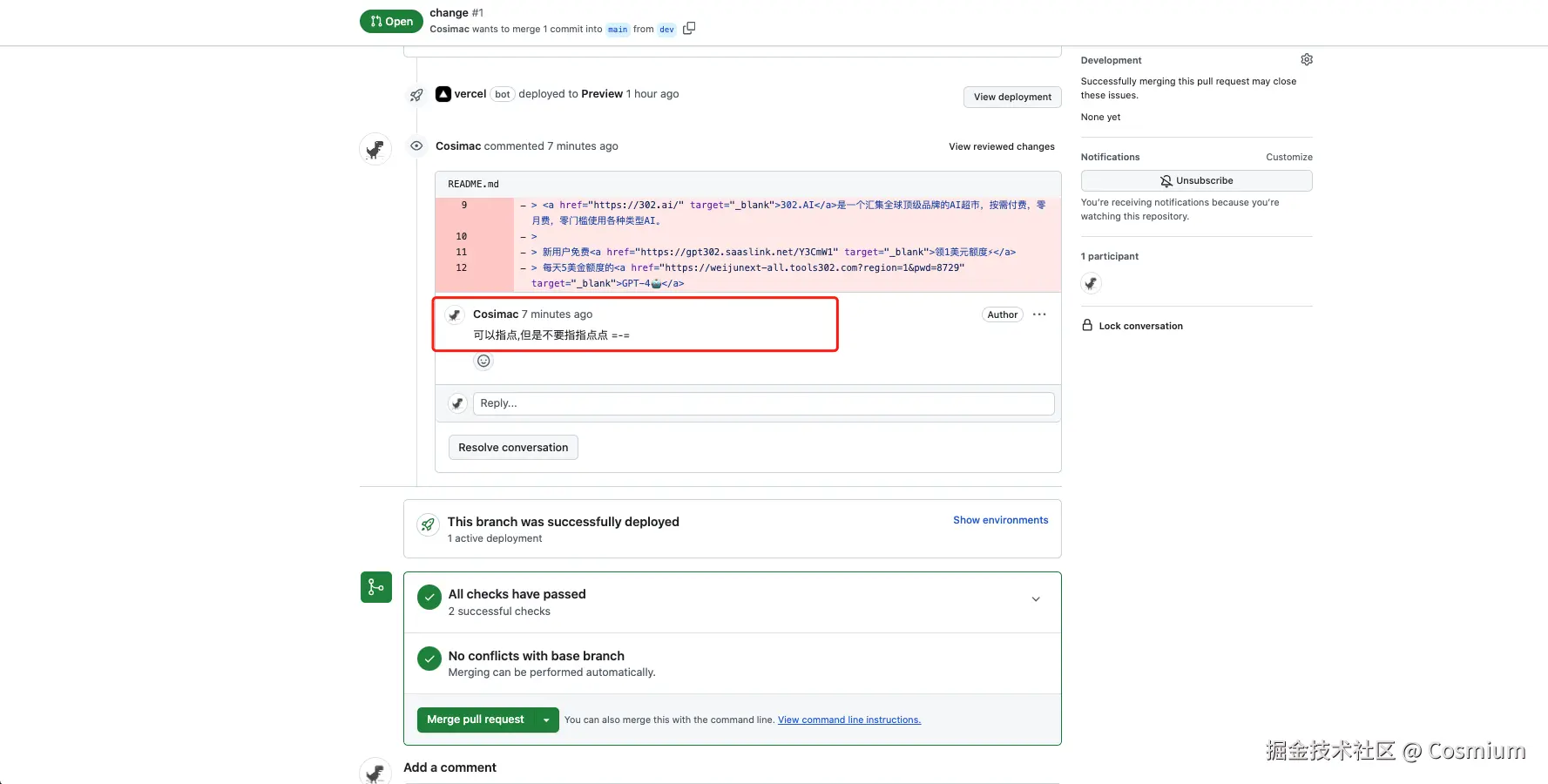Click the main branch label
The height and width of the screenshot is (784, 1548).
(x=618, y=30)
